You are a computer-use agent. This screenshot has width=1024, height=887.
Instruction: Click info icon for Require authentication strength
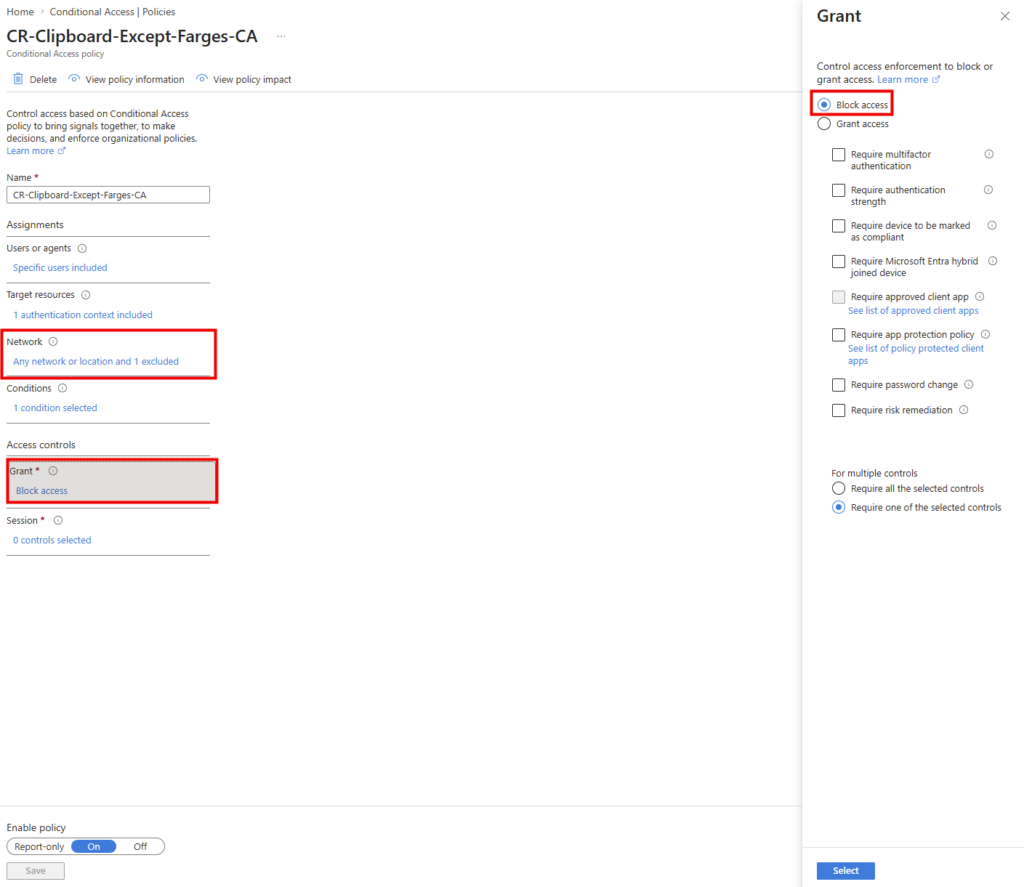click(988, 189)
